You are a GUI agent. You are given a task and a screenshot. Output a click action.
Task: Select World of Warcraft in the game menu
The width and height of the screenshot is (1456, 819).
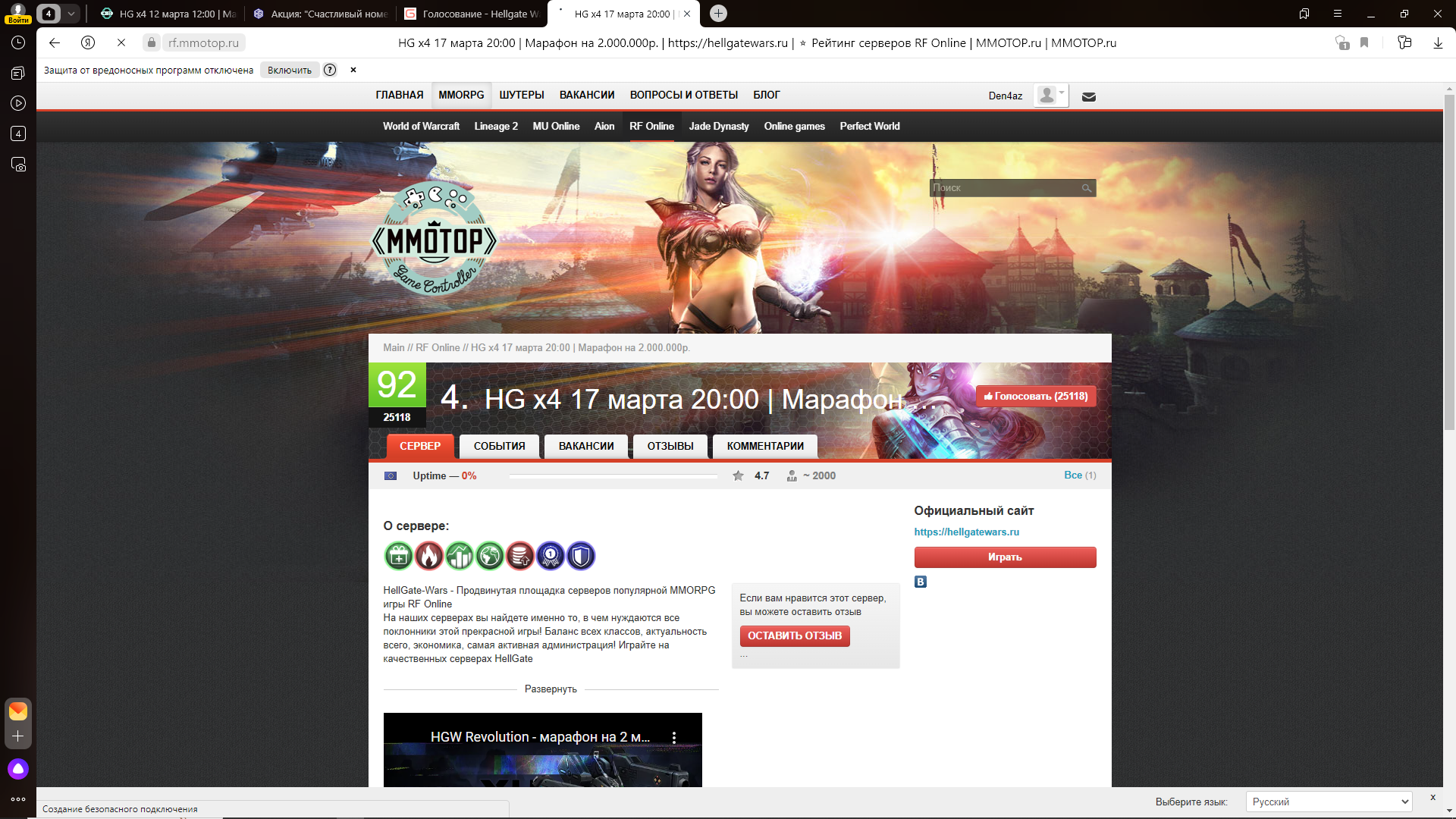point(421,127)
